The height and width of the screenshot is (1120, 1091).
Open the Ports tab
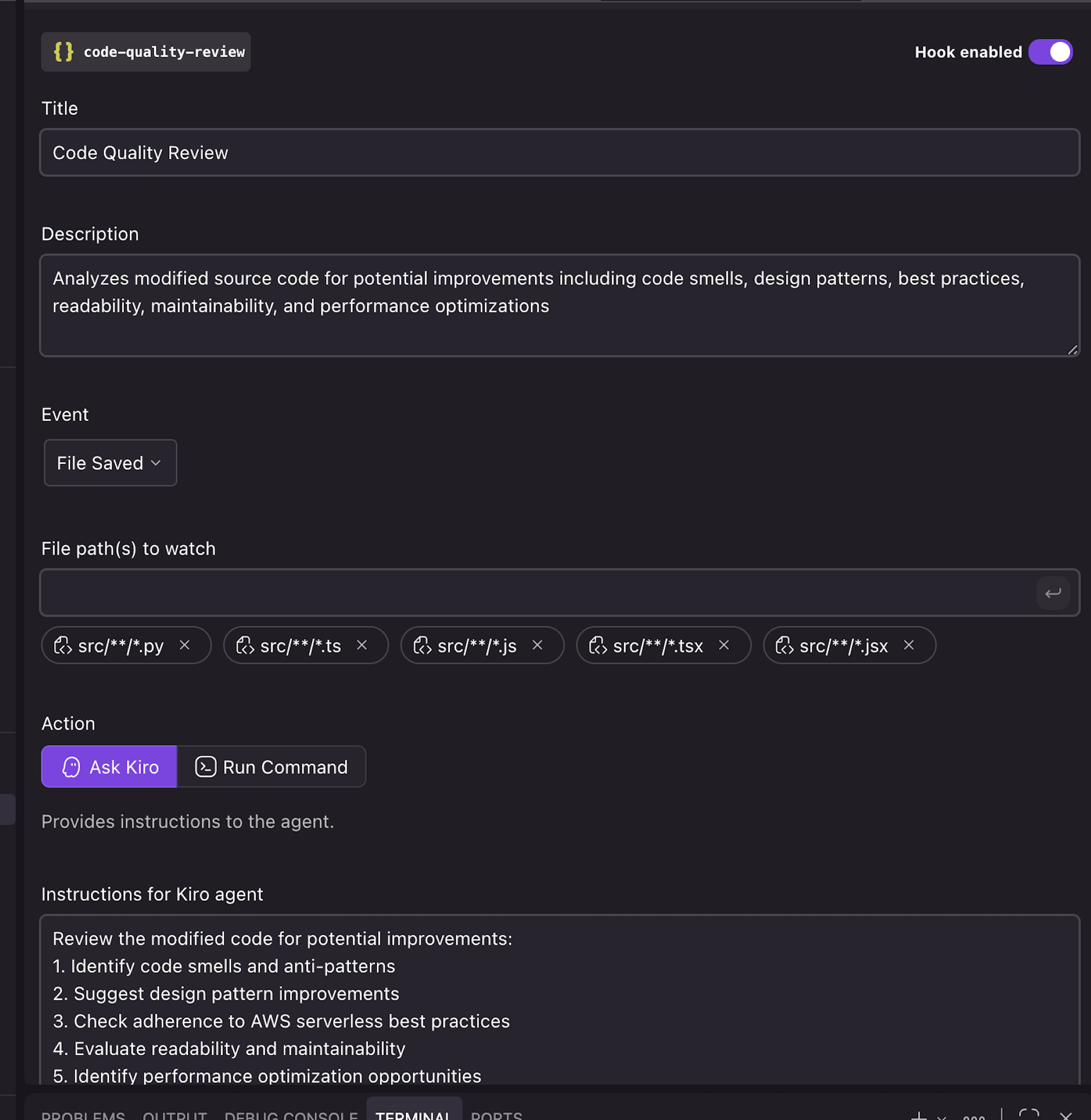tap(496, 1114)
